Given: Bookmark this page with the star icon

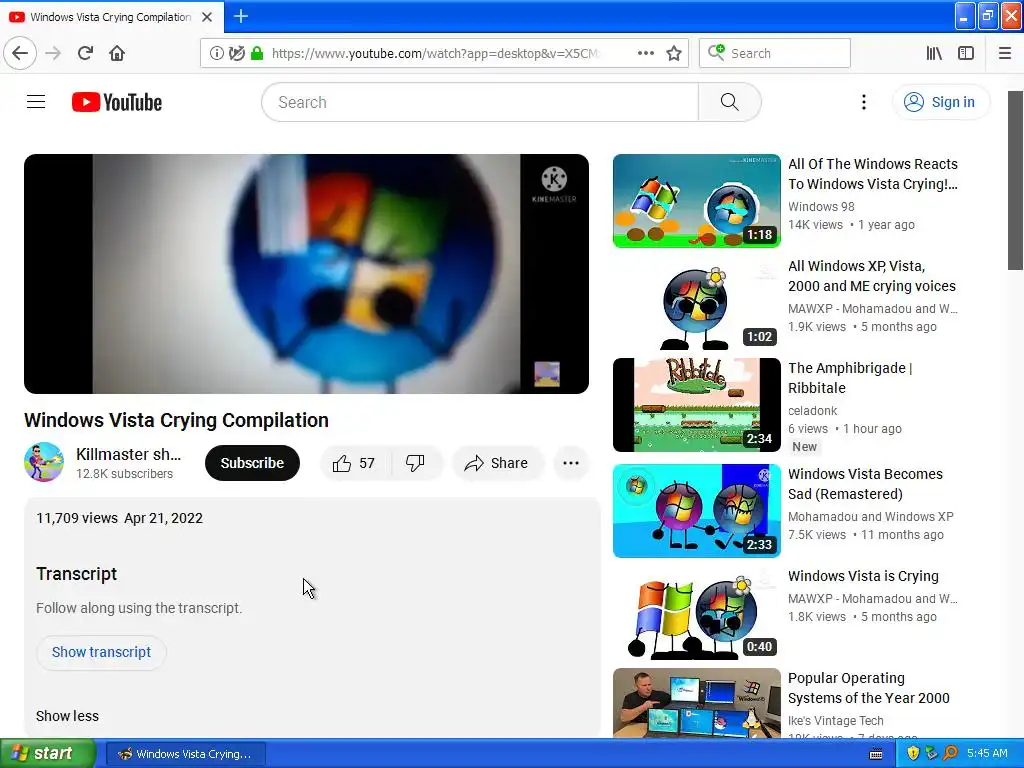Looking at the screenshot, I should point(674,53).
